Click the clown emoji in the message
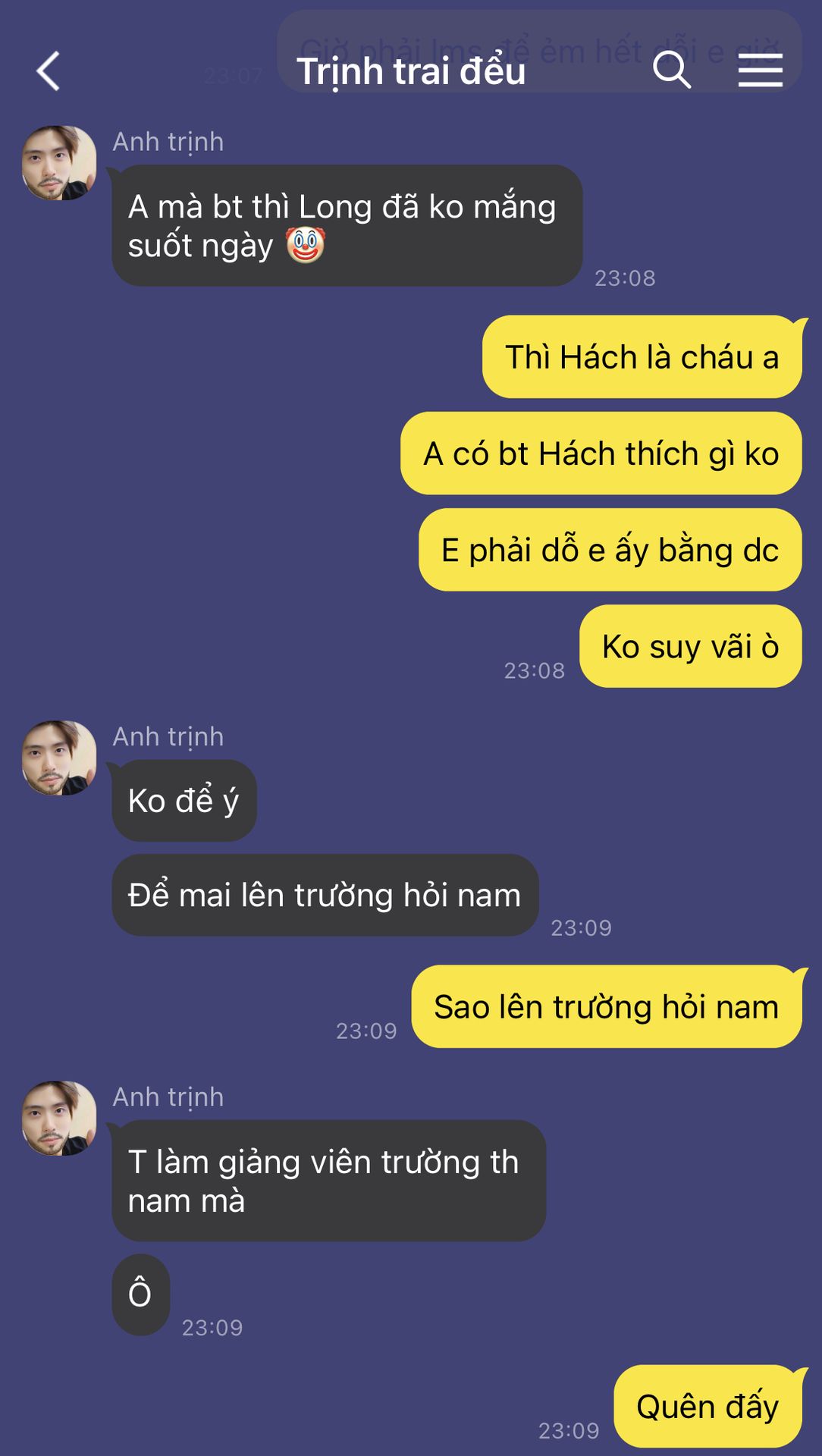Image resolution: width=822 pixels, height=1456 pixels. pyautogui.click(x=306, y=246)
